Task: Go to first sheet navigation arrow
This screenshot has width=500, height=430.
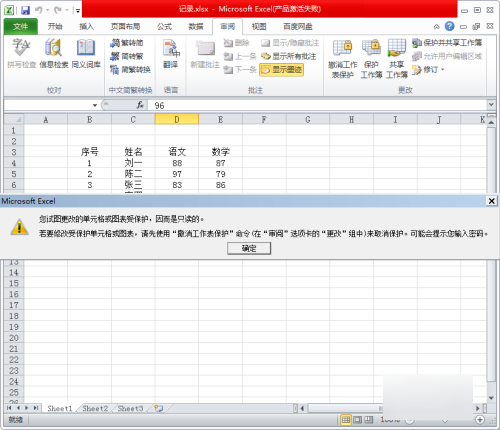Action: pyautogui.click(x=9, y=408)
